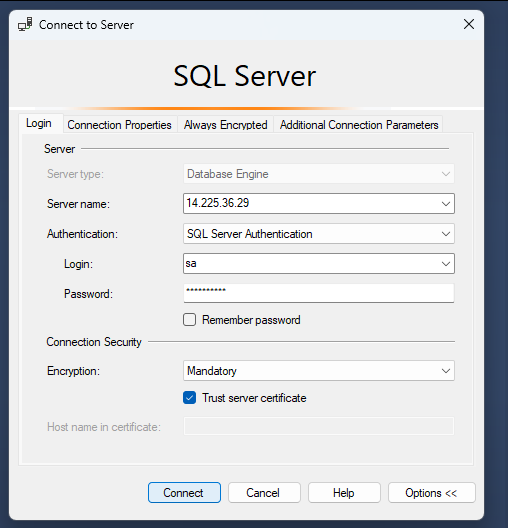Click the Trust server certificate label text

pyautogui.click(x=254, y=398)
